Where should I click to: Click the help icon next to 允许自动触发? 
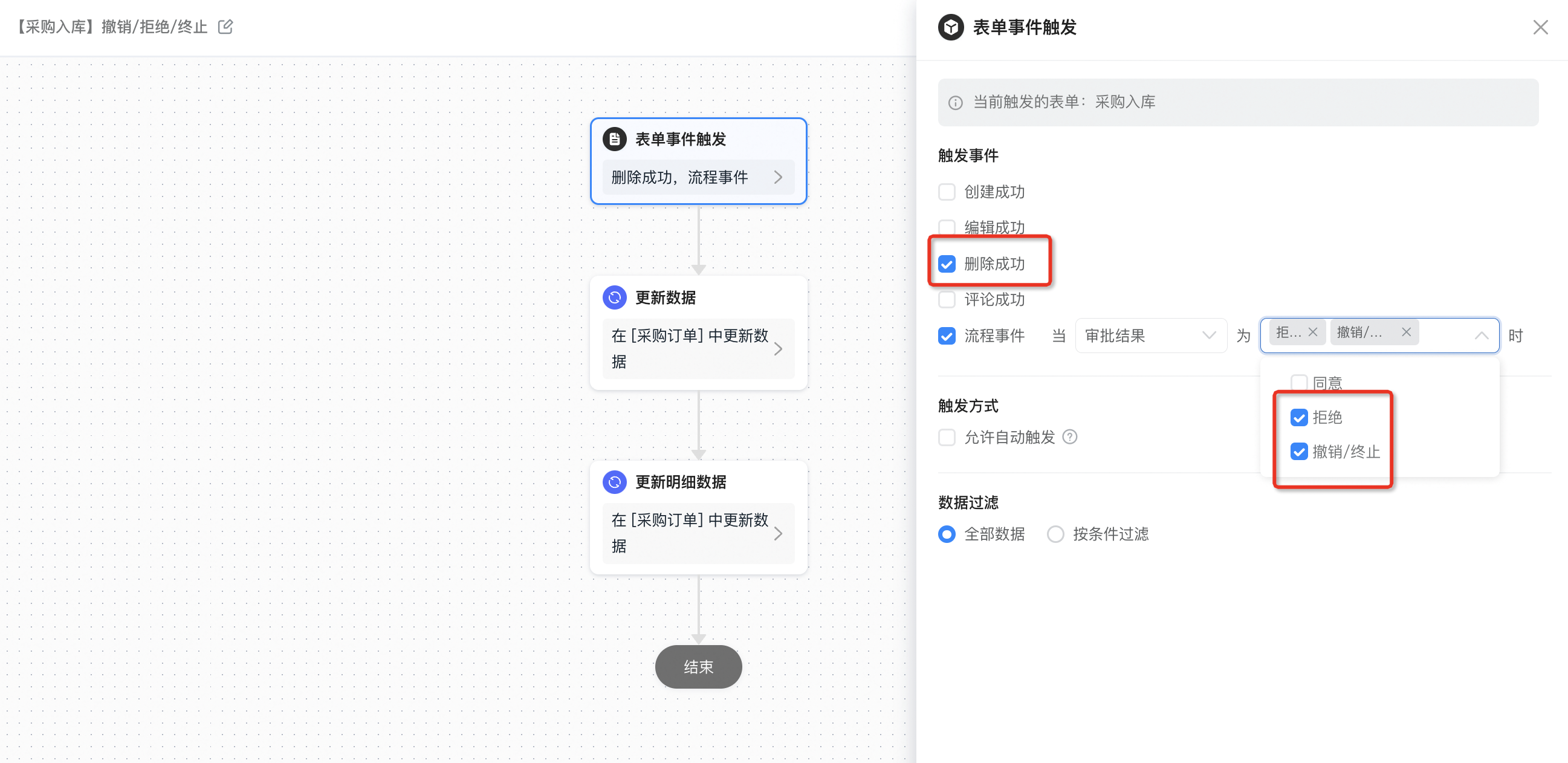1069,437
